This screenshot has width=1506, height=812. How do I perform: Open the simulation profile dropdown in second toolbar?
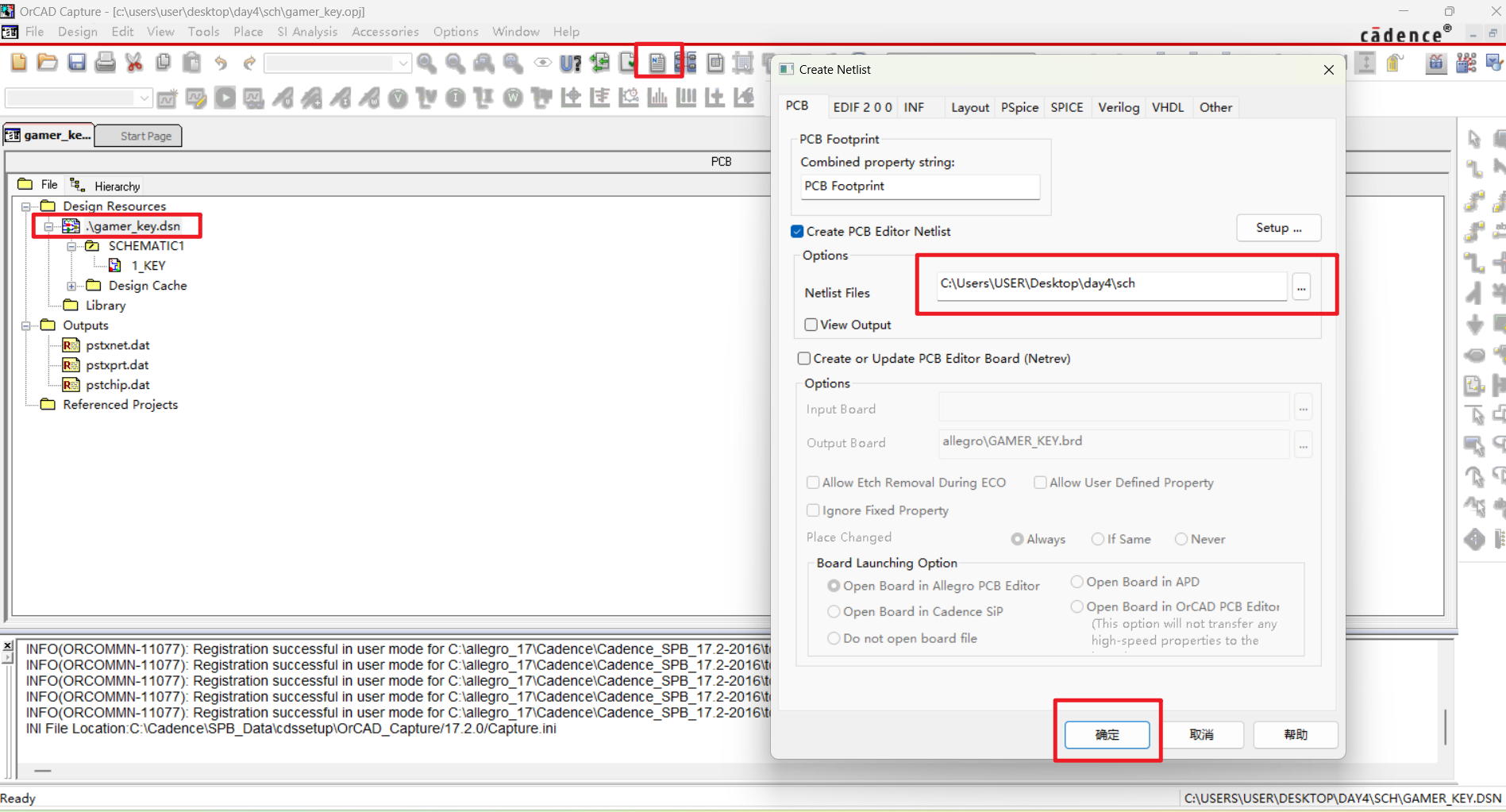coord(144,98)
